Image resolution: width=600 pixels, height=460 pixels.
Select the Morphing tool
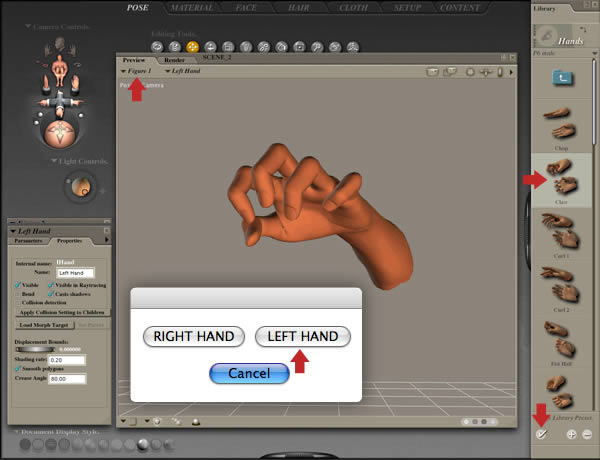click(x=335, y=47)
